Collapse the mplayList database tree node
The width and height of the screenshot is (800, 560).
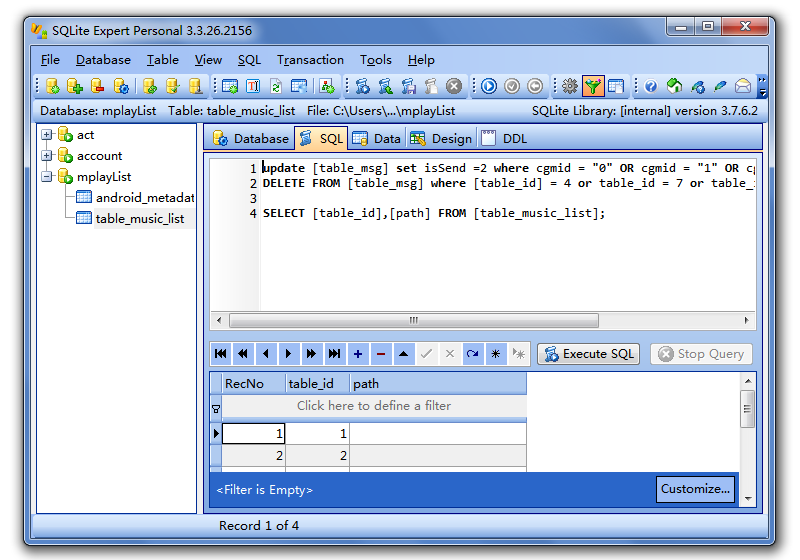[x=47, y=176]
